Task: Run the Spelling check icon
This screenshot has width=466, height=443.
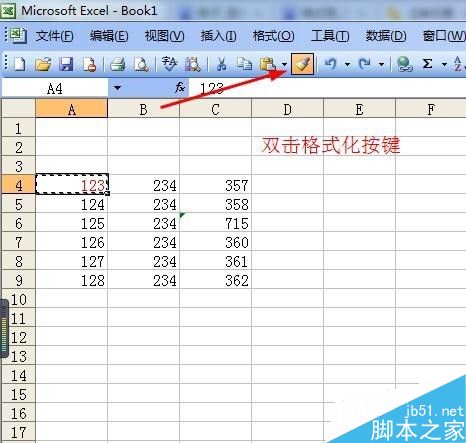Action: pos(169,64)
